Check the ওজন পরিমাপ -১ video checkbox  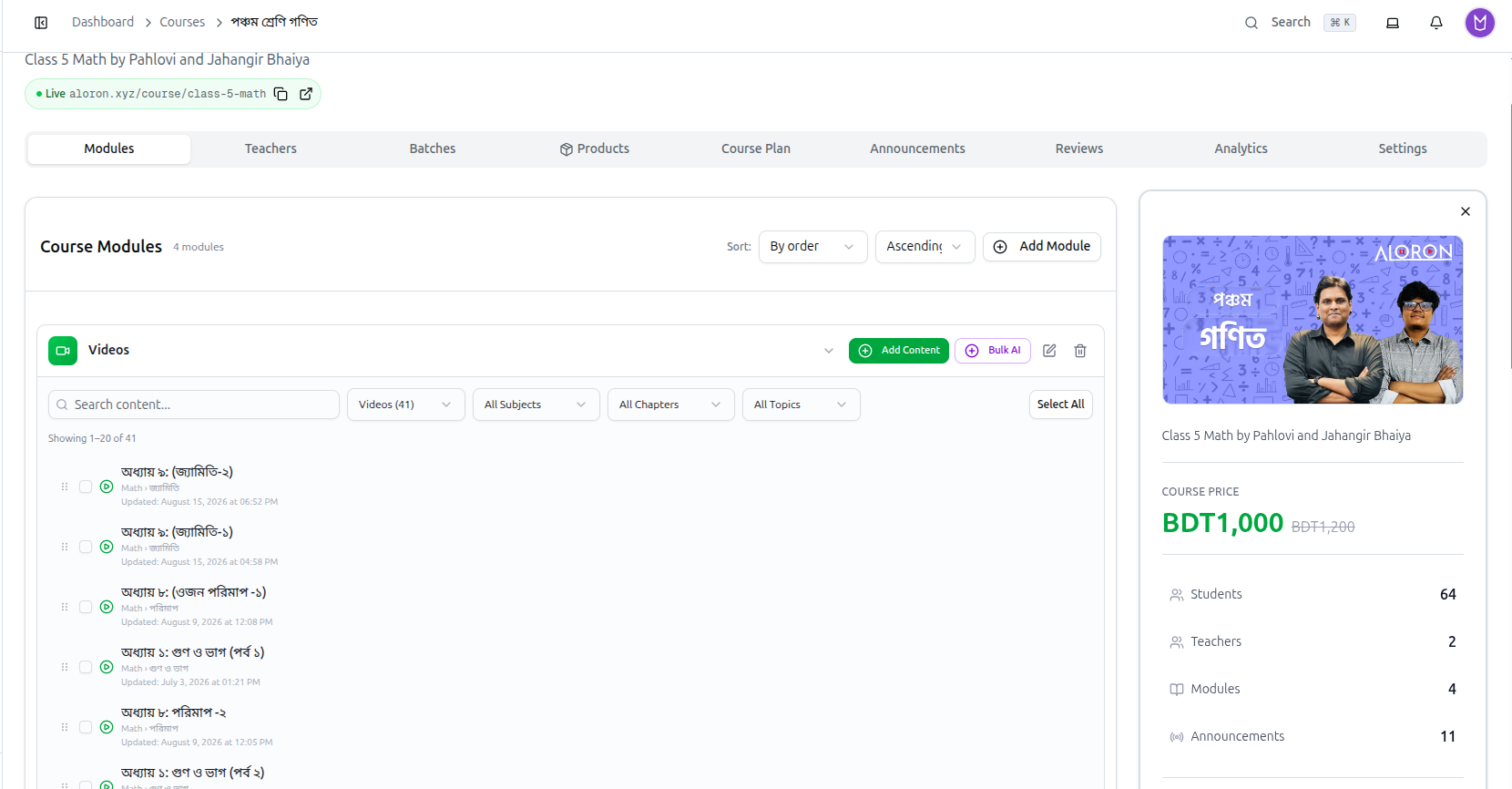click(x=86, y=607)
